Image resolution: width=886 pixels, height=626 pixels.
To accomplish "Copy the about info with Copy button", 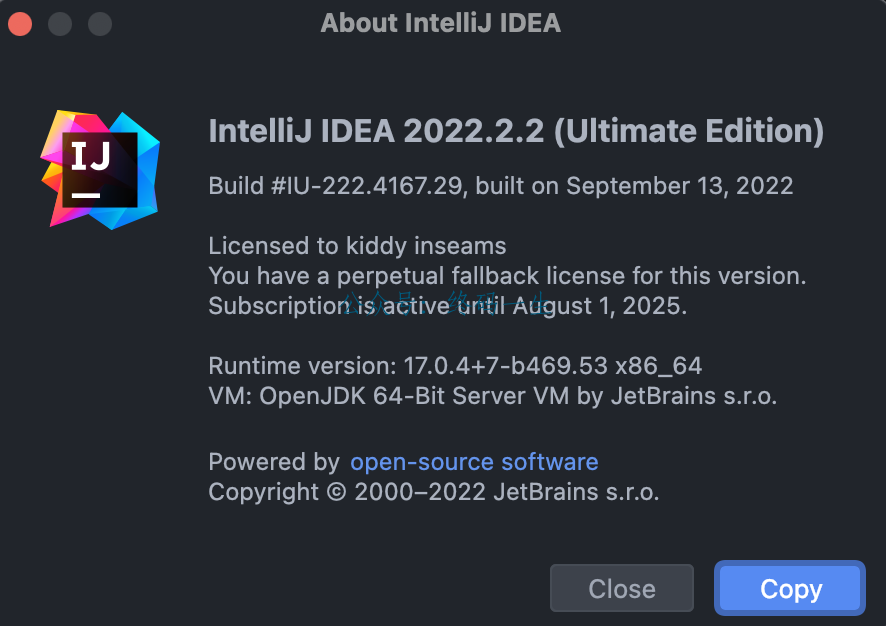I will point(790,588).
